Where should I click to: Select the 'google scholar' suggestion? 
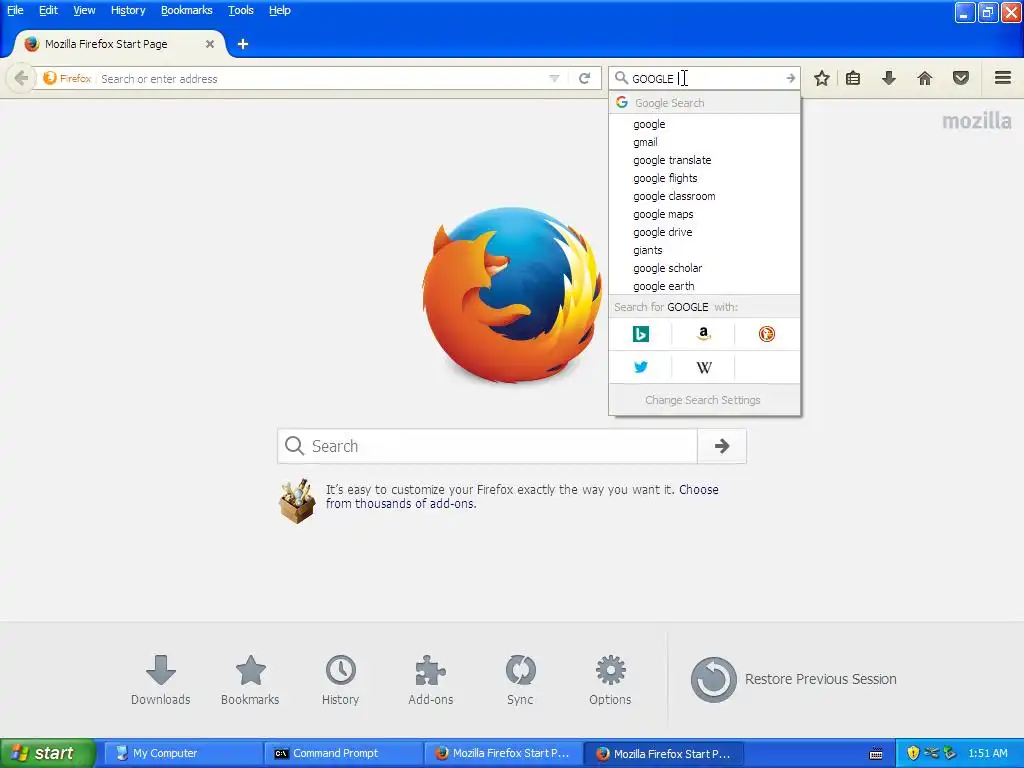tap(704, 268)
